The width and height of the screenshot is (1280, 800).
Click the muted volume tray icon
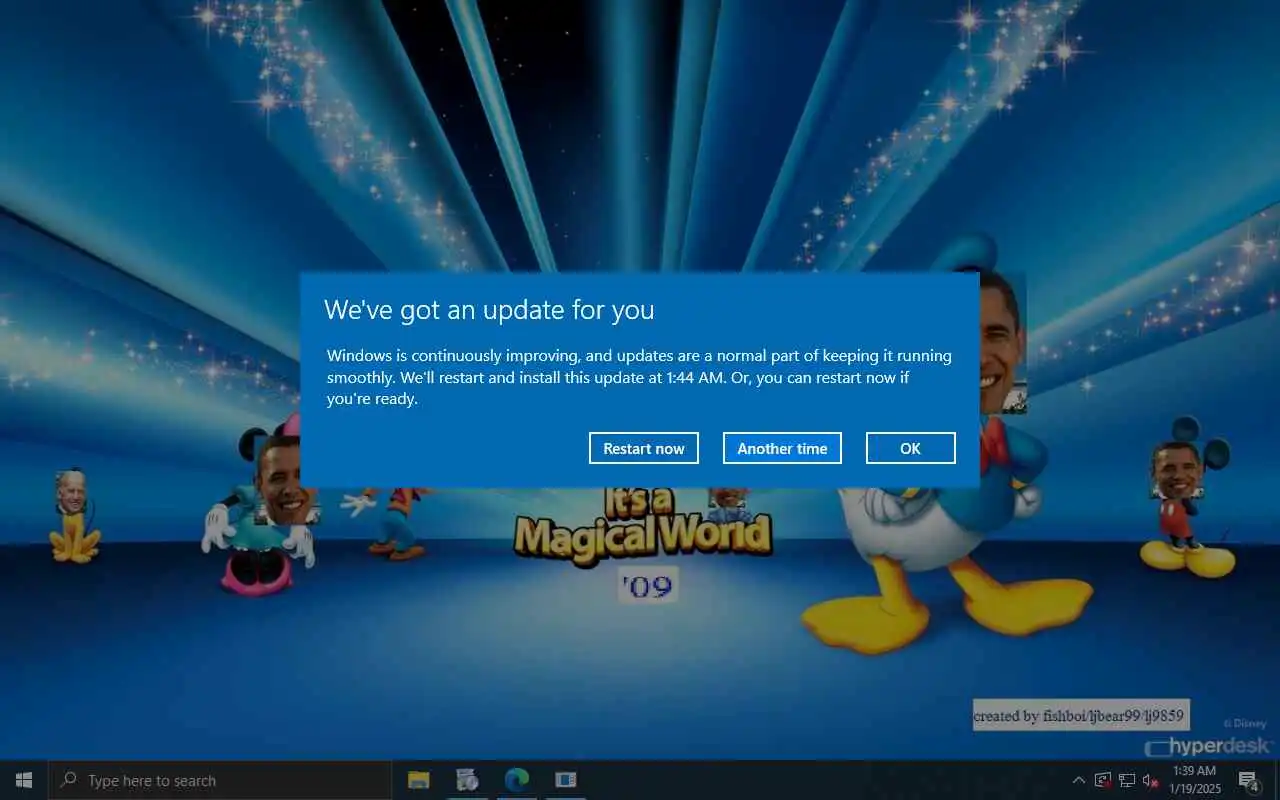click(1151, 780)
